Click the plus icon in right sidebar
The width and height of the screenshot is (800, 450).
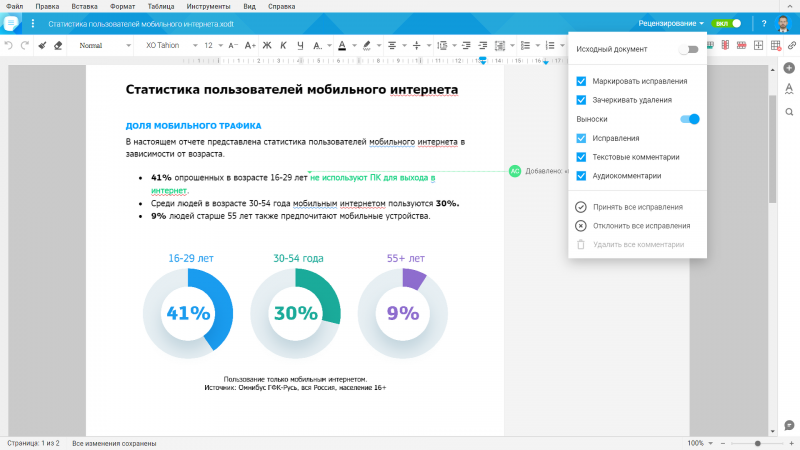[x=789, y=68]
